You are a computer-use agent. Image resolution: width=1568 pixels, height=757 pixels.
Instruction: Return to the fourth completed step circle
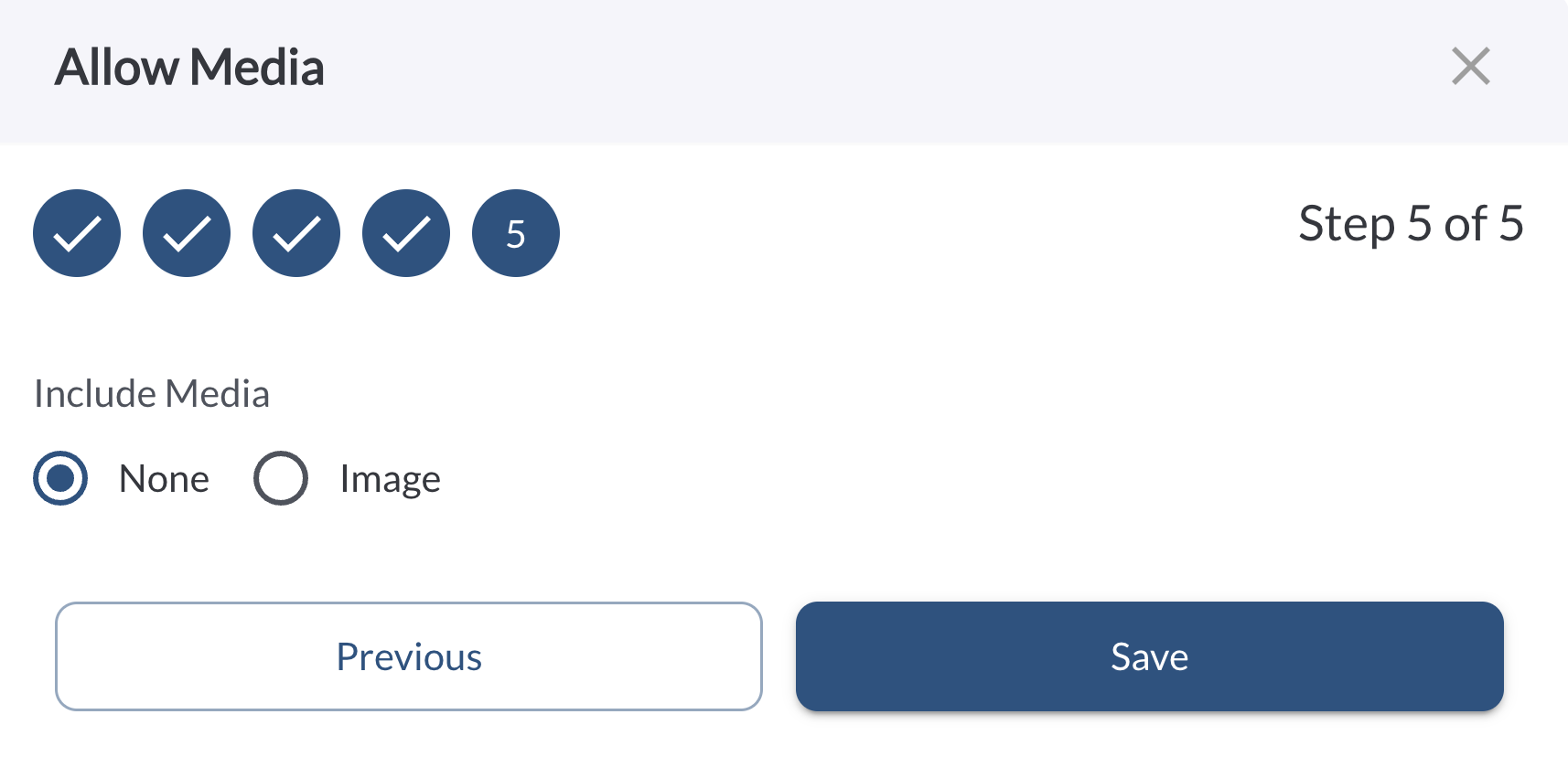406,233
